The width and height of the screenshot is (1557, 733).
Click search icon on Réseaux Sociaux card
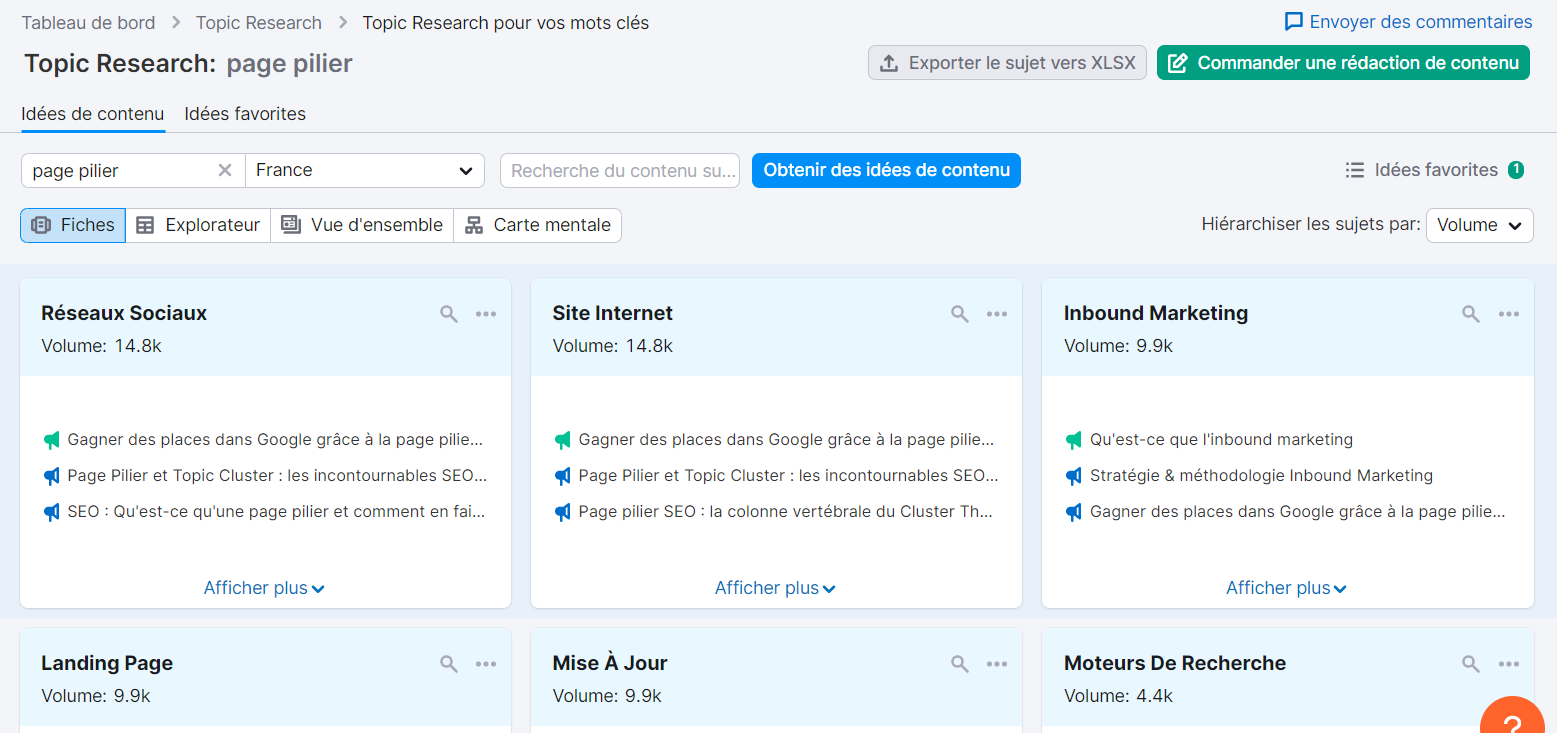pyautogui.click(x=449, y=314)
